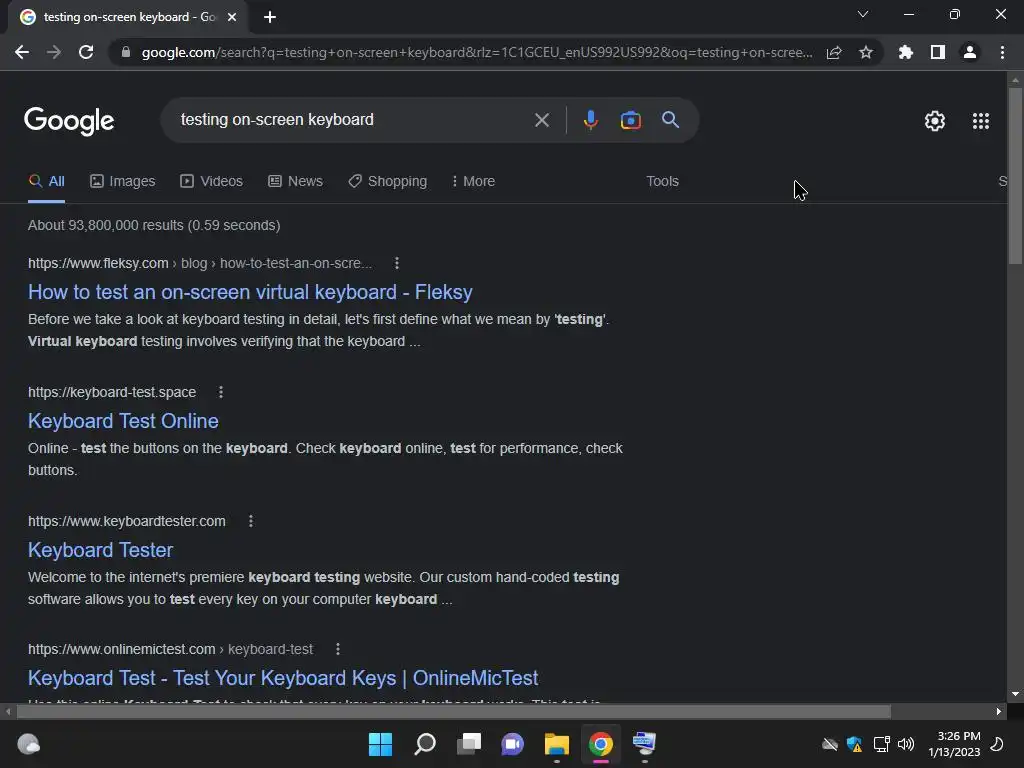Open File Explorer from taskbar
The image size is (1024, 768).
[556, 744]
